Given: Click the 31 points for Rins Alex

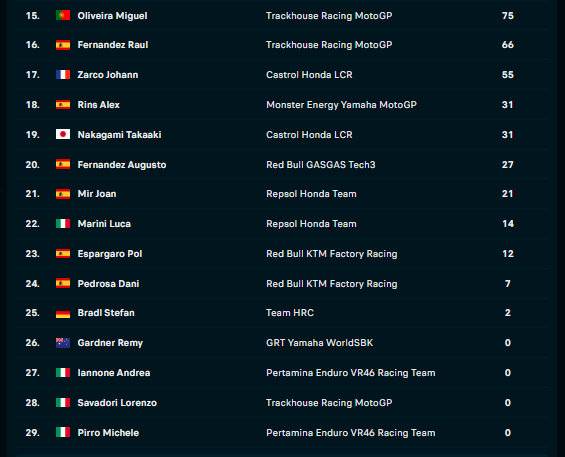Looking at the screenshot, I should pos(508,105).
